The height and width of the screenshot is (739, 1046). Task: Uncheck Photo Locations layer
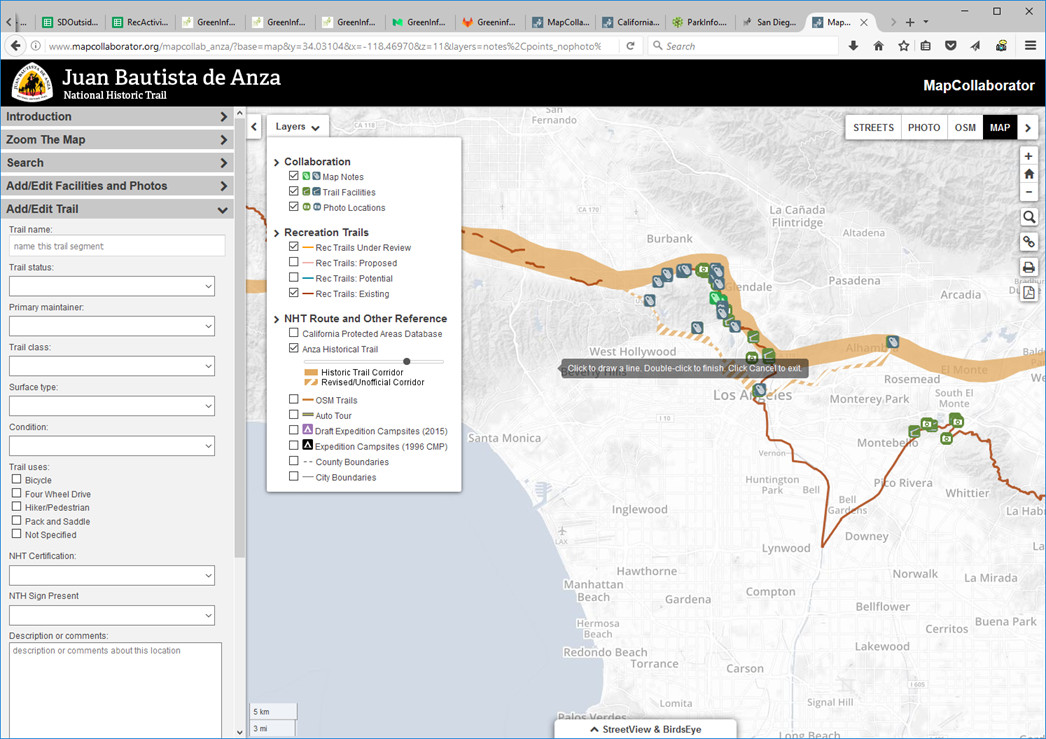294,206
